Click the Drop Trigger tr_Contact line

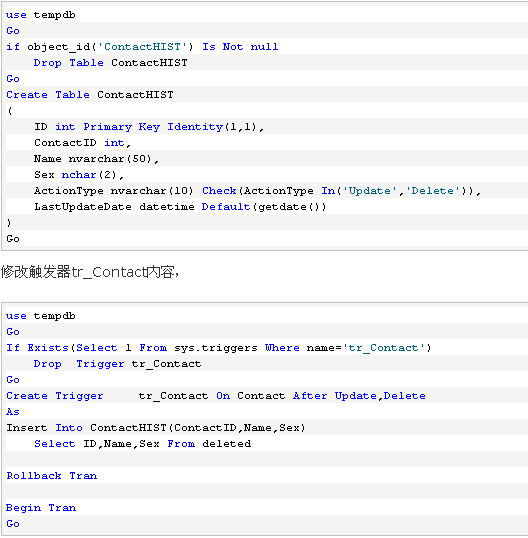click(x=117, y=364)
